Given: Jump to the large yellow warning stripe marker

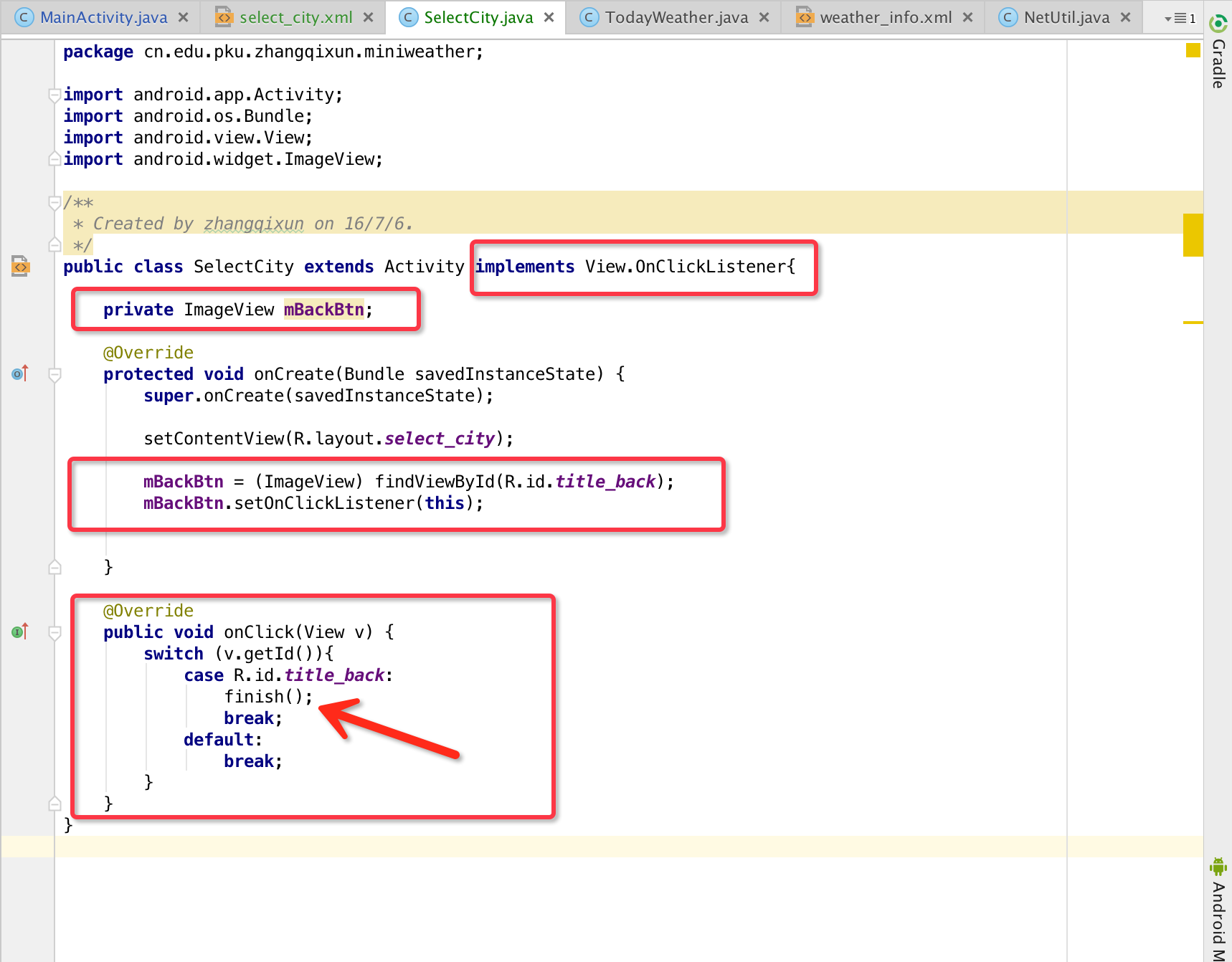Looking at the screenshot, I should [x=1193, y=234].
